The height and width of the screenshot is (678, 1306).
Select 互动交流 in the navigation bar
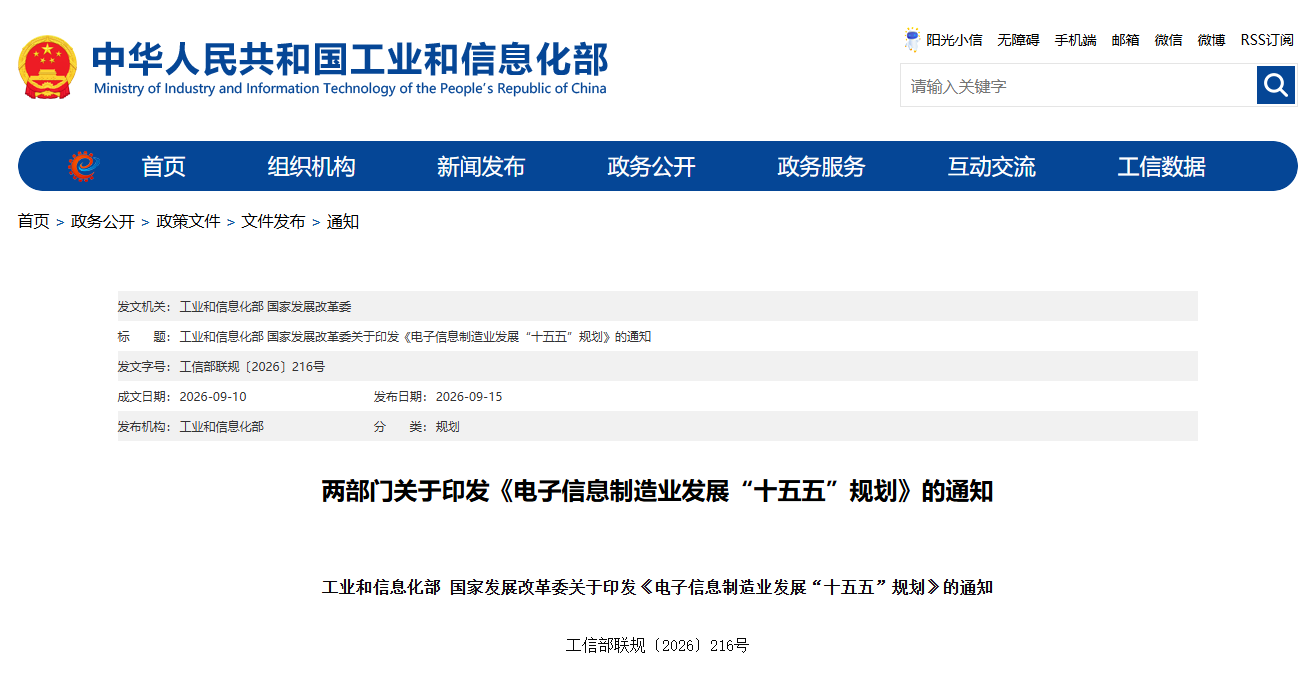[x=991, y=167]
